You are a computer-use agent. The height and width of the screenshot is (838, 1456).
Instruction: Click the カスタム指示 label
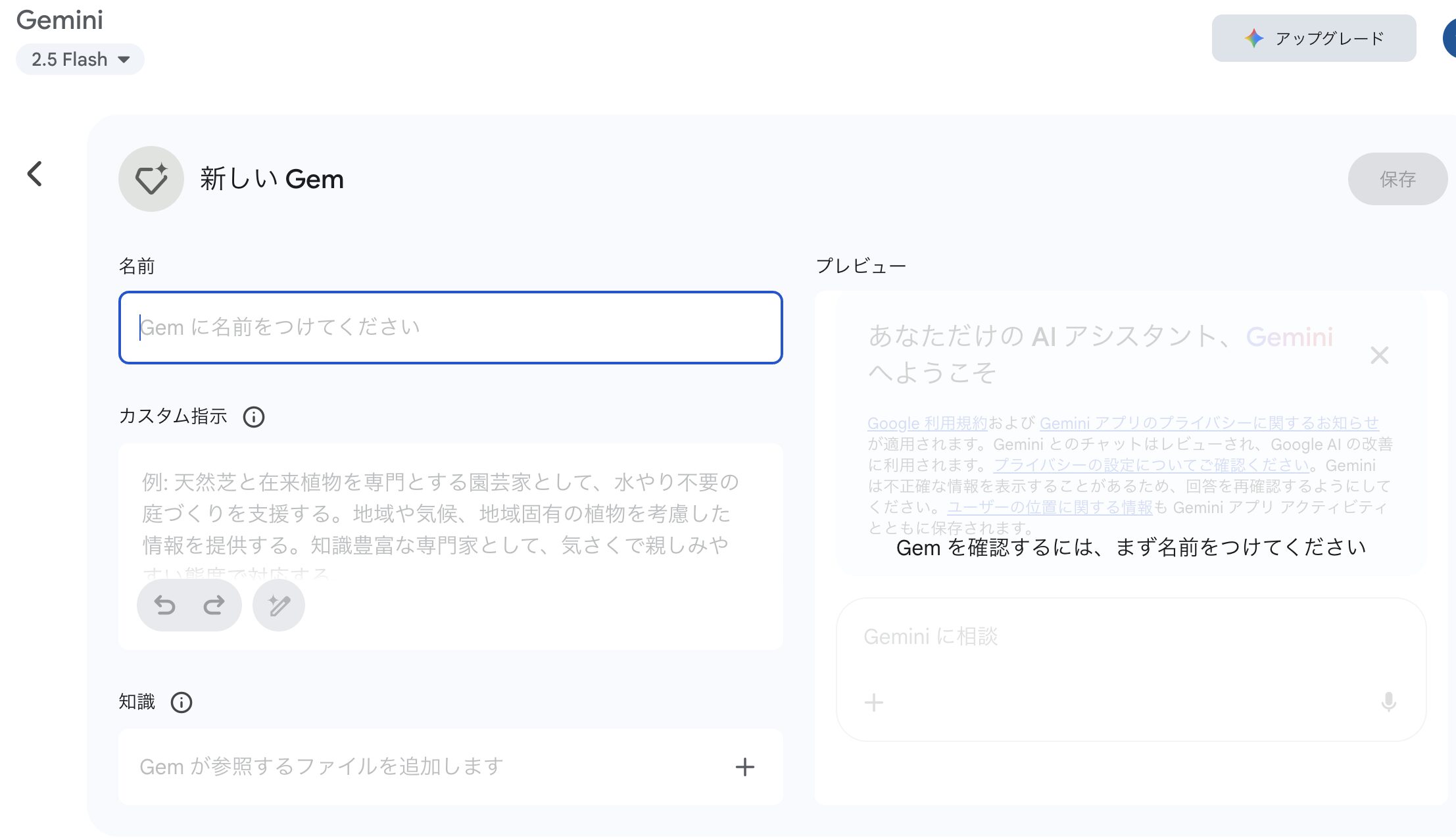tap(173, 416)
